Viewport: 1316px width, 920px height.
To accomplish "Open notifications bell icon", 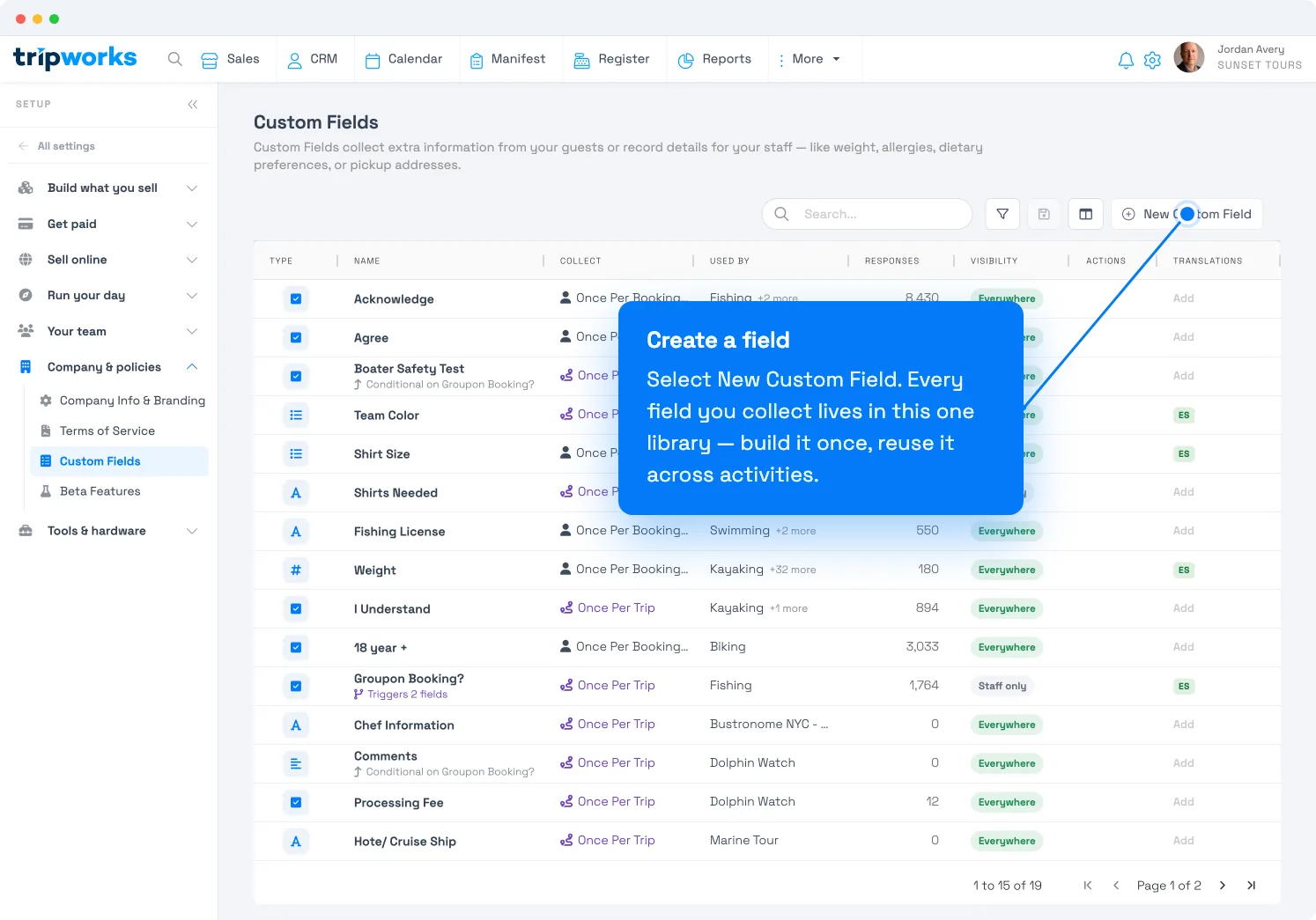I will (1126, 60).
